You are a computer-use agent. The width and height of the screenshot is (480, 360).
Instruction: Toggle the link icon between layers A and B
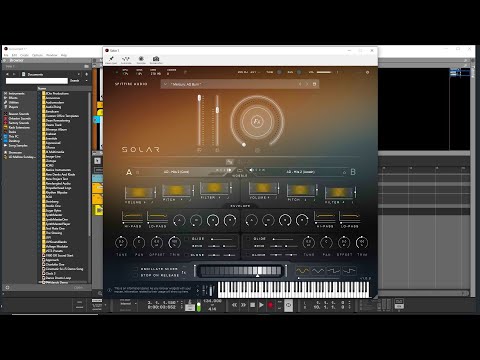click(240, 171)
